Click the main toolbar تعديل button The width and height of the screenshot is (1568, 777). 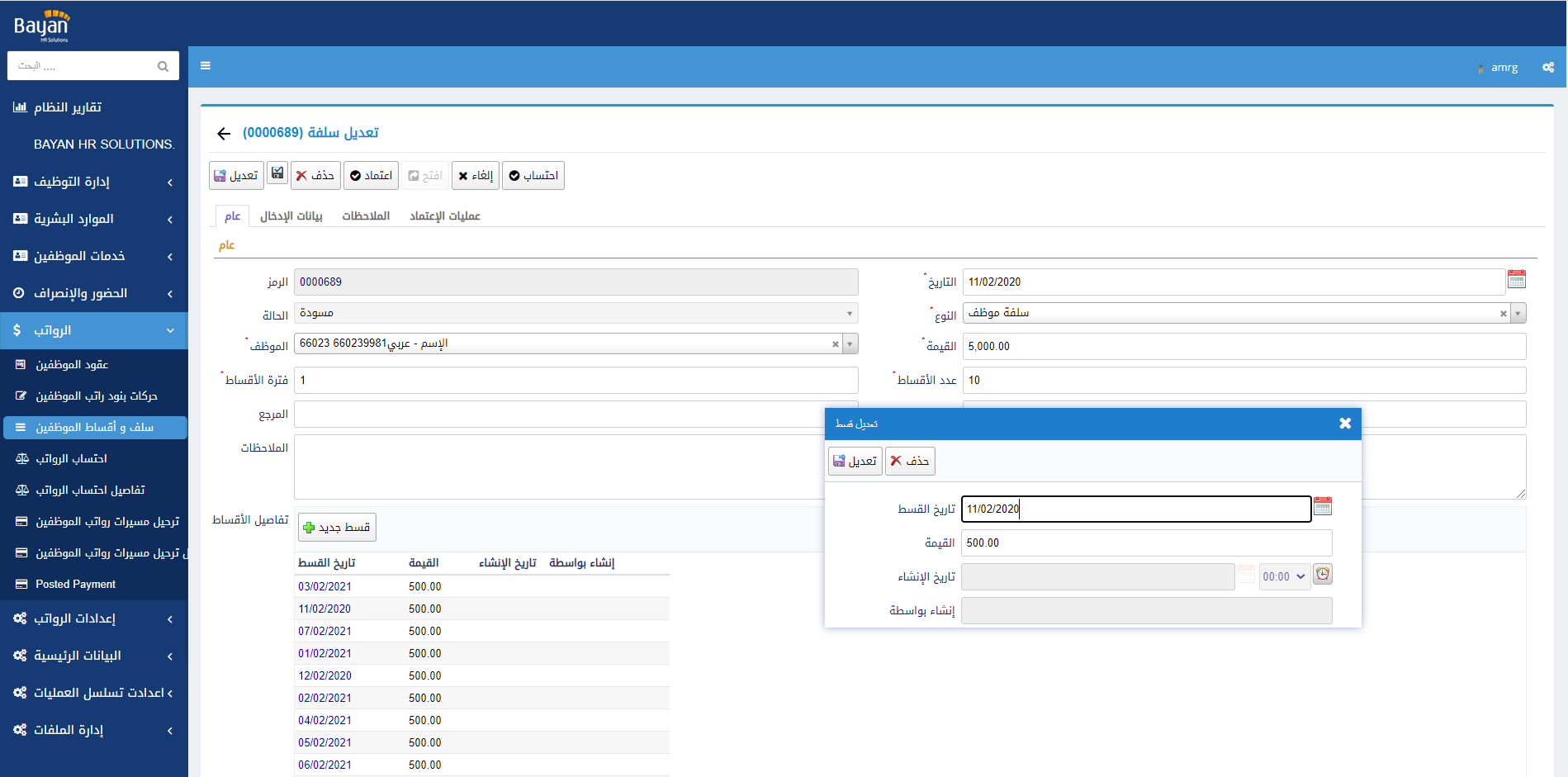click(x=236, y=175)
